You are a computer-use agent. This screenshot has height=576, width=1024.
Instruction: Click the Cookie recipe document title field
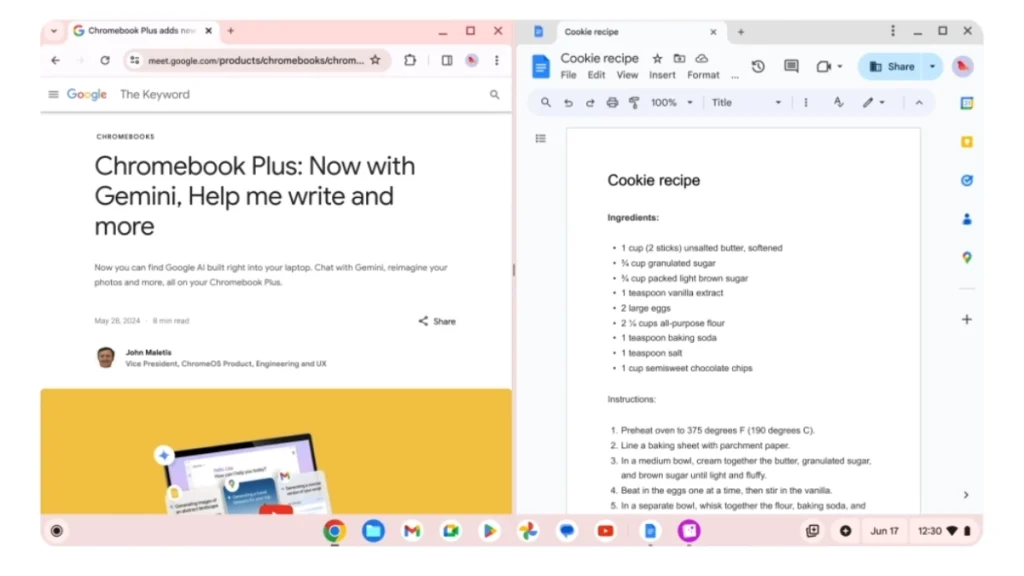600,58
